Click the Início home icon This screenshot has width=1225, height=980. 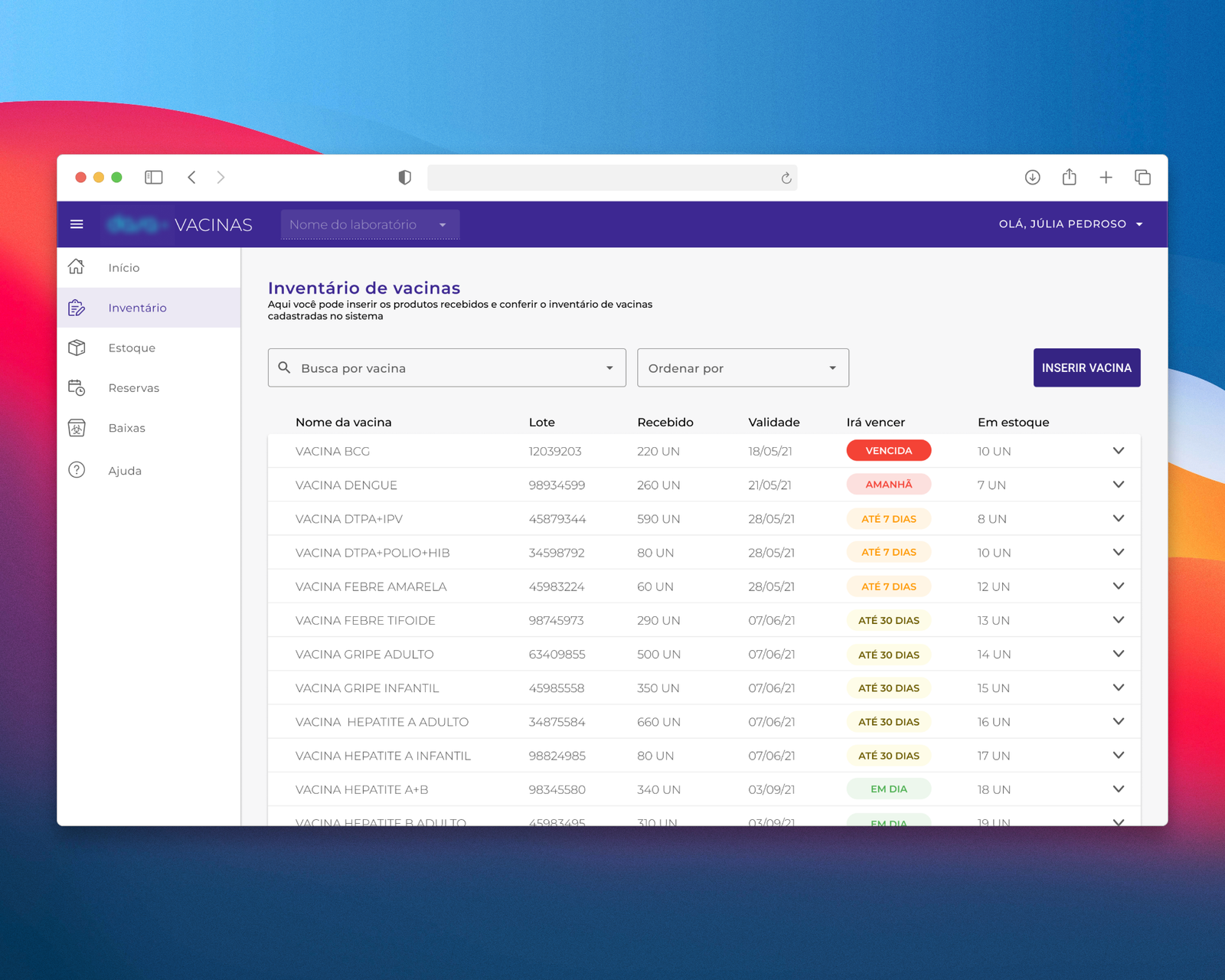point(77,267)
